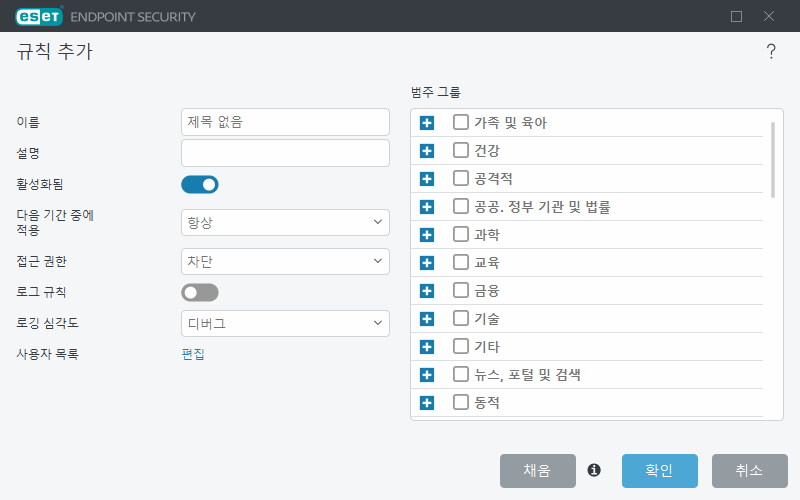Open help with the question mark icon

click(x=771, y=51)
